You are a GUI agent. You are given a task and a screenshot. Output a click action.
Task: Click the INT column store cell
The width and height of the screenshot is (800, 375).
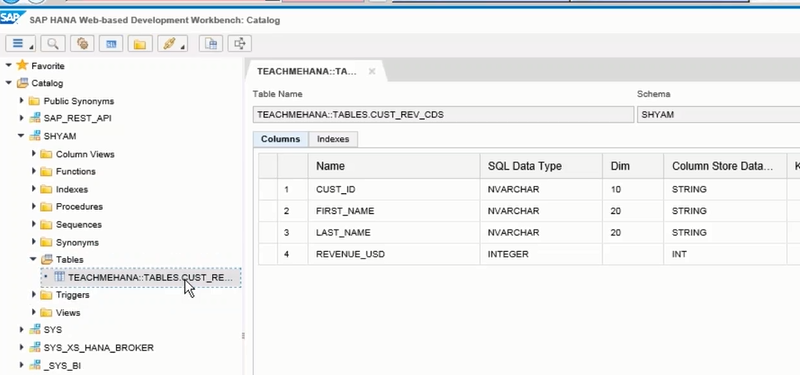click(x=725, y=254)
